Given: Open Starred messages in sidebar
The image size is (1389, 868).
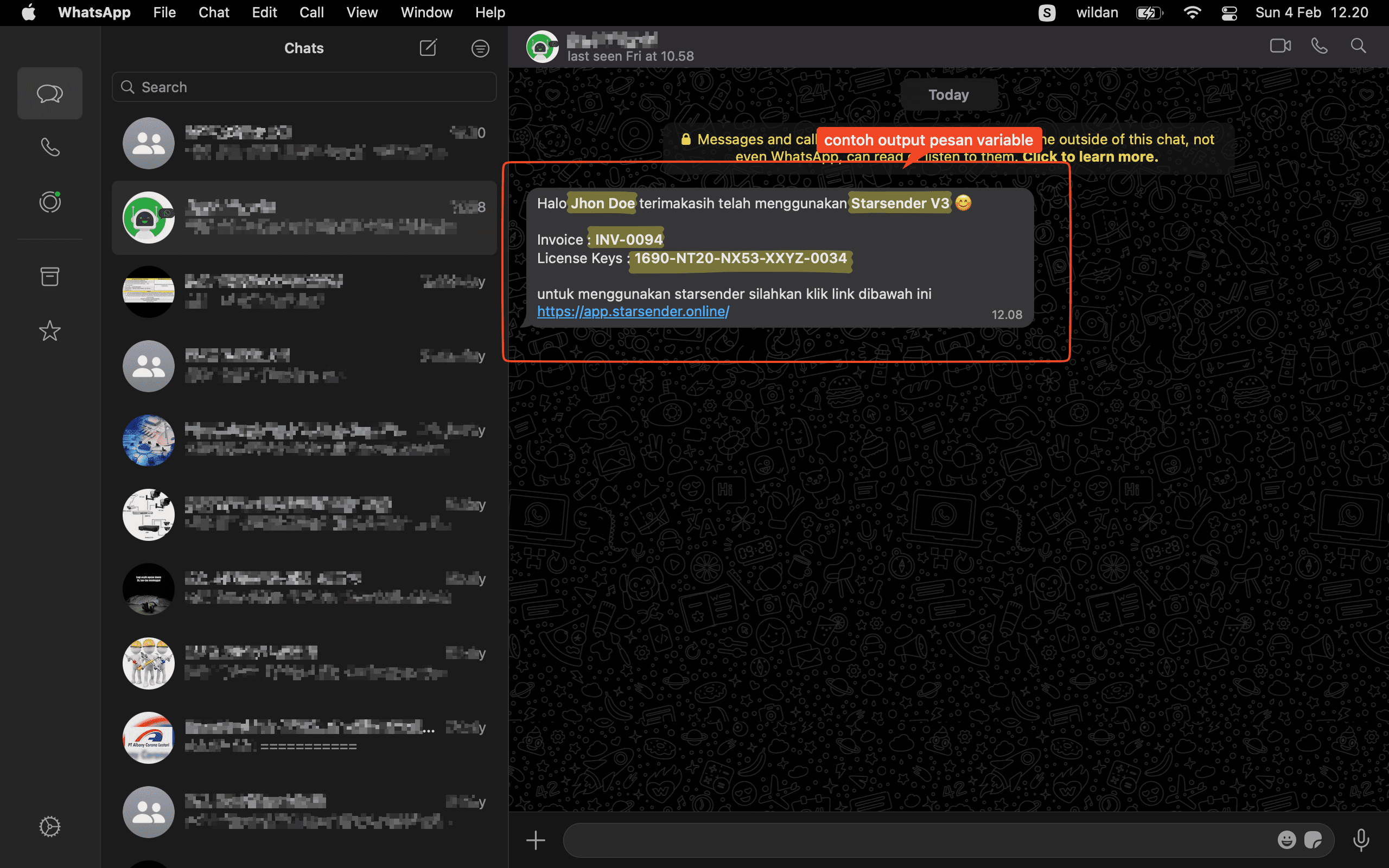Looking at the screenshot, I should coord(50,331).
